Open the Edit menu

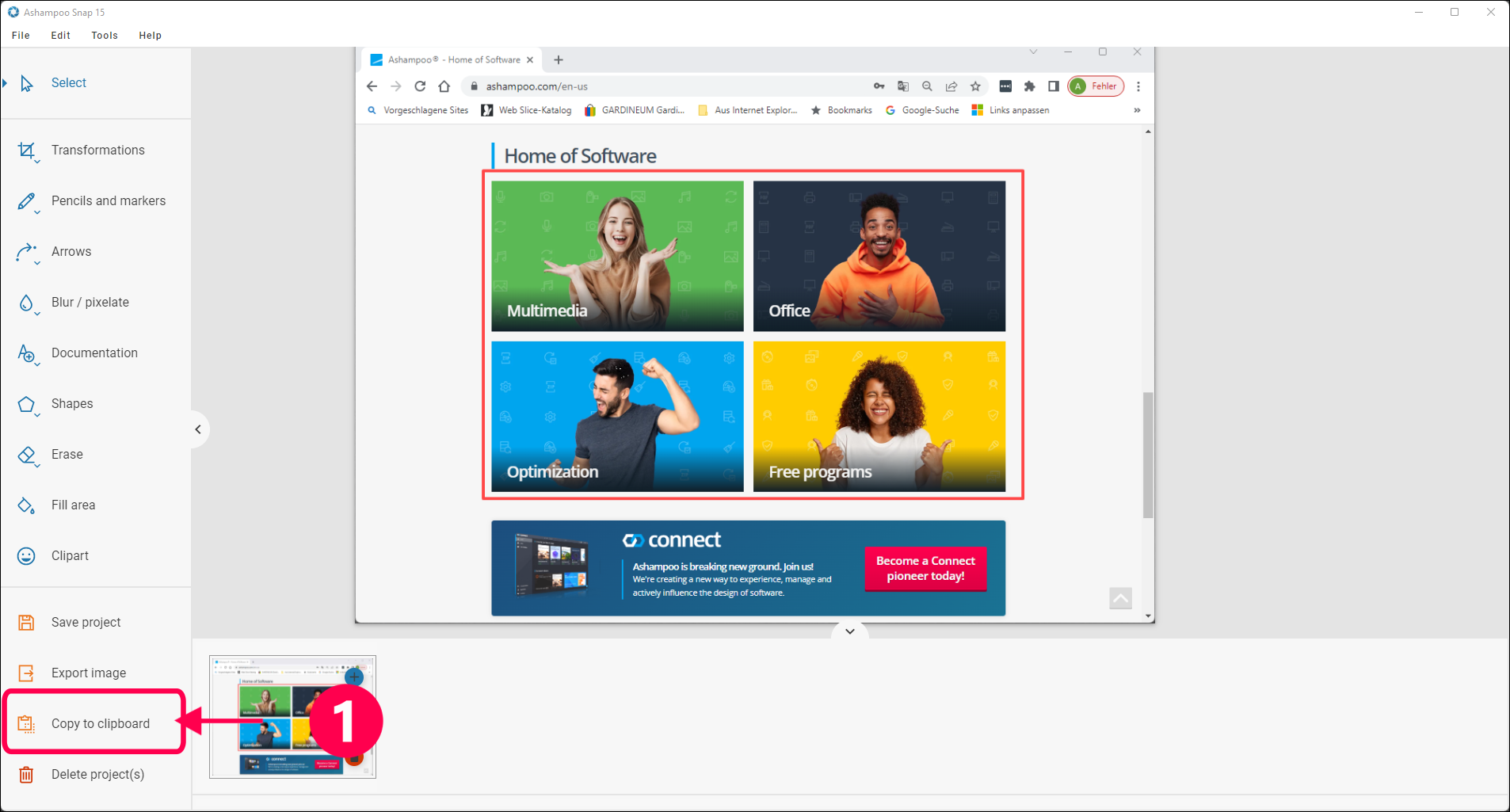[61, 36]
